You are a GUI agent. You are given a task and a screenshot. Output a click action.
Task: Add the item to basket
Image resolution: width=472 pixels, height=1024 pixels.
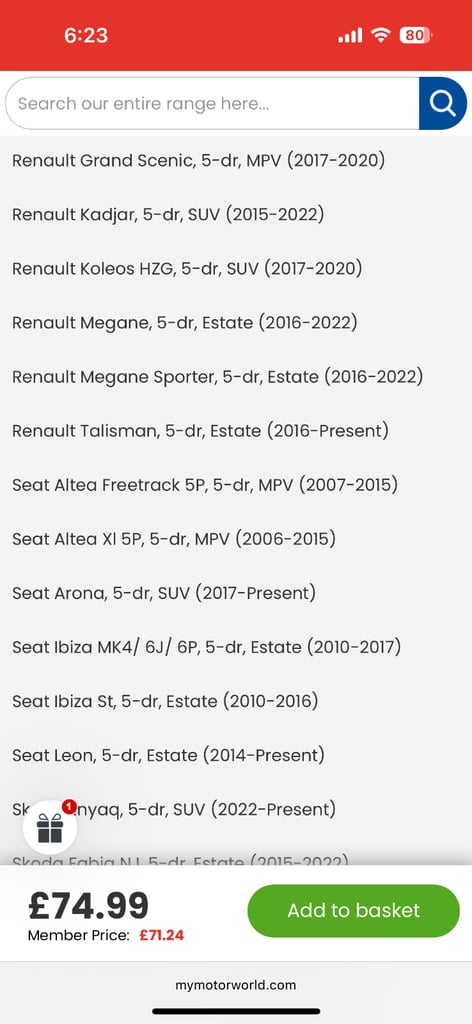click(x=353, y=910)
